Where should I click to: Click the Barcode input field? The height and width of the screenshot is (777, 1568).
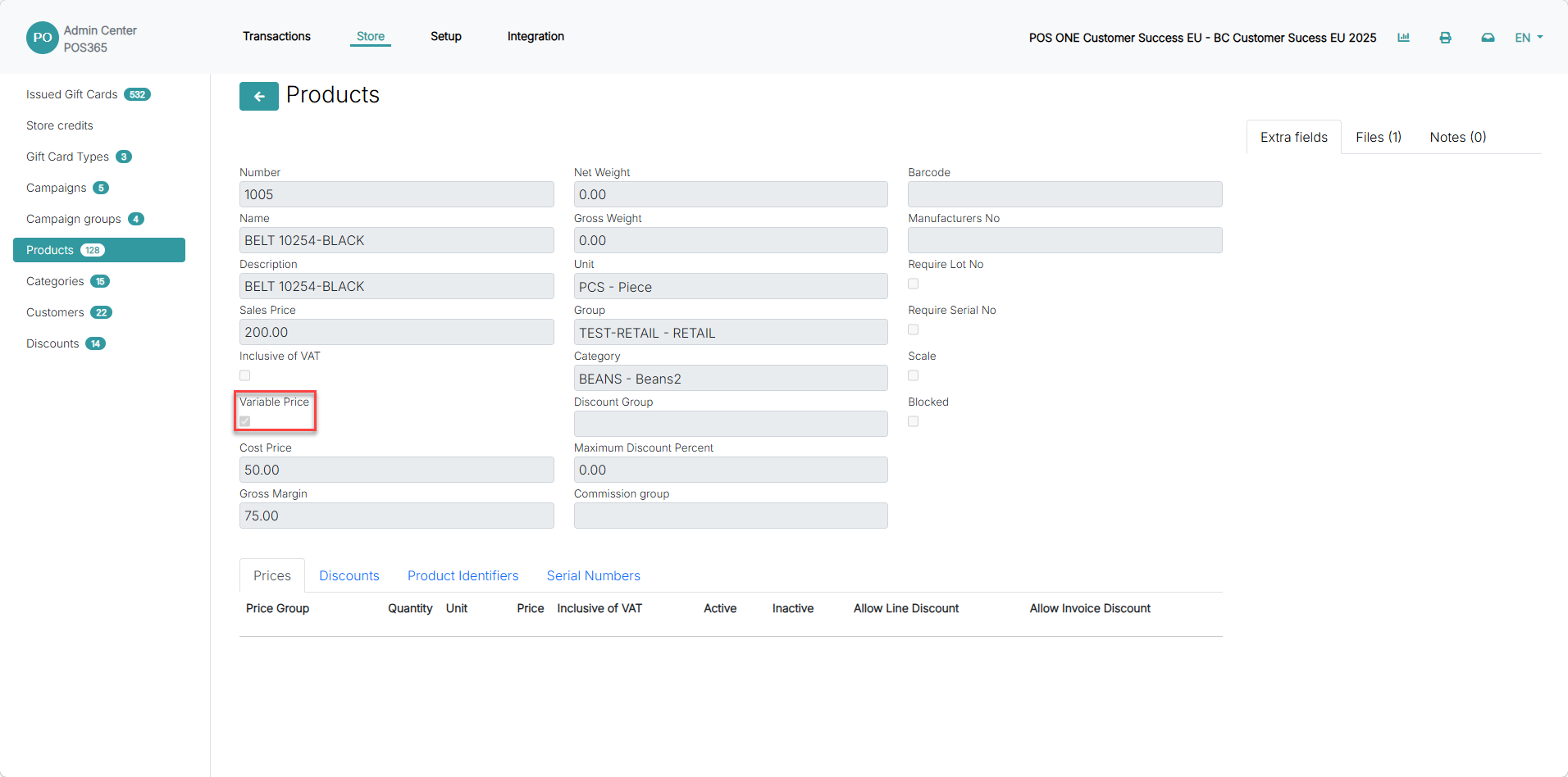pyautogui.click(x=1065, y=194)
